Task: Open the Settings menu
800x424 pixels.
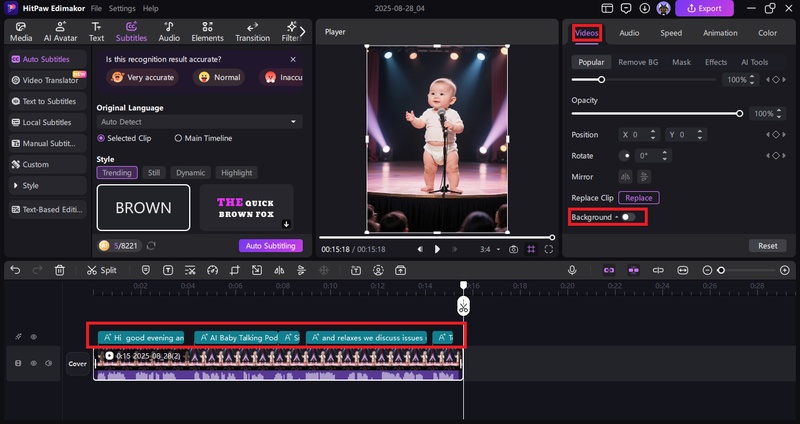Action: 122,9
